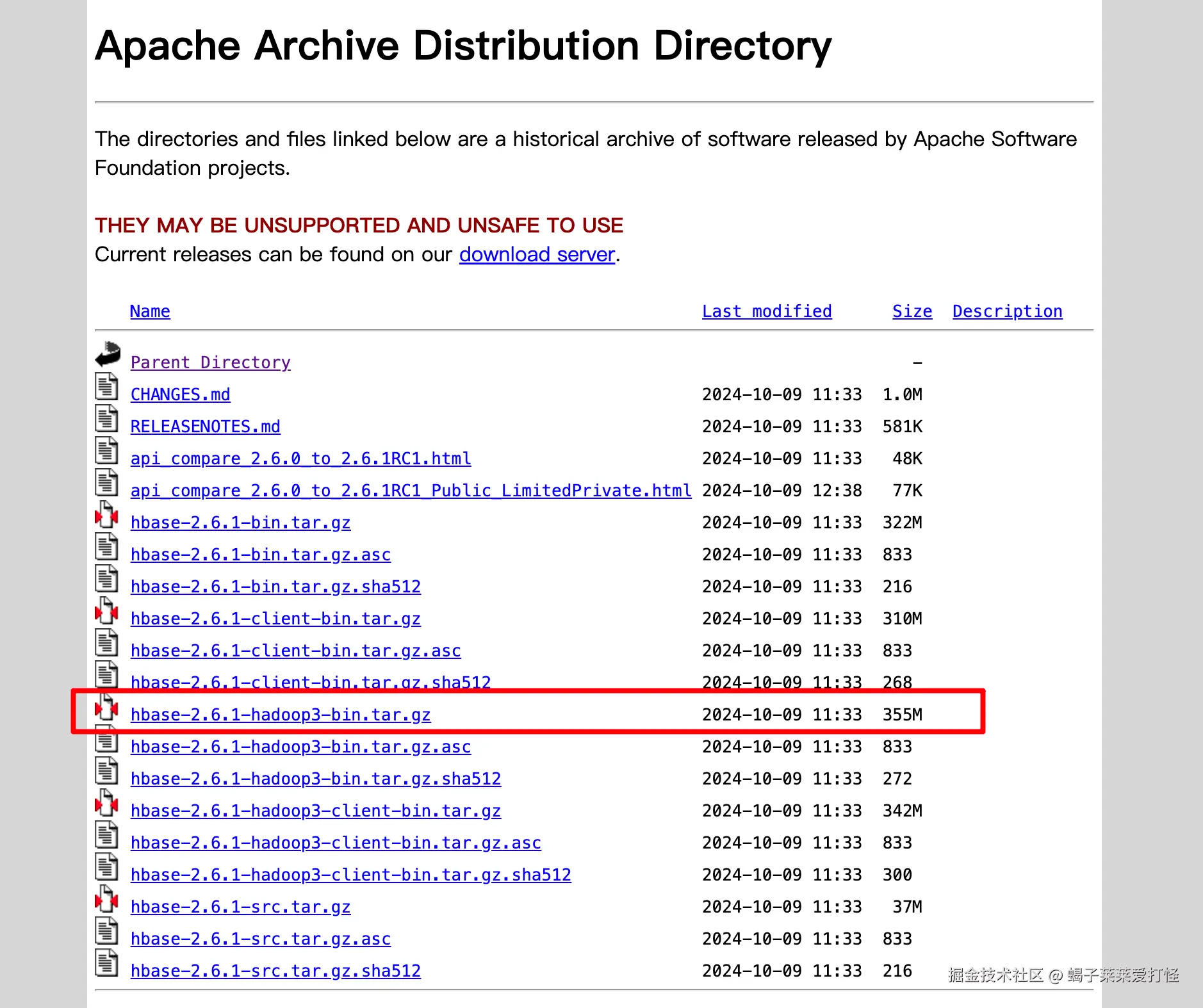Sort listing by Name column
The width and height of the screenshot is (1203, 1008).
[150, 311]
